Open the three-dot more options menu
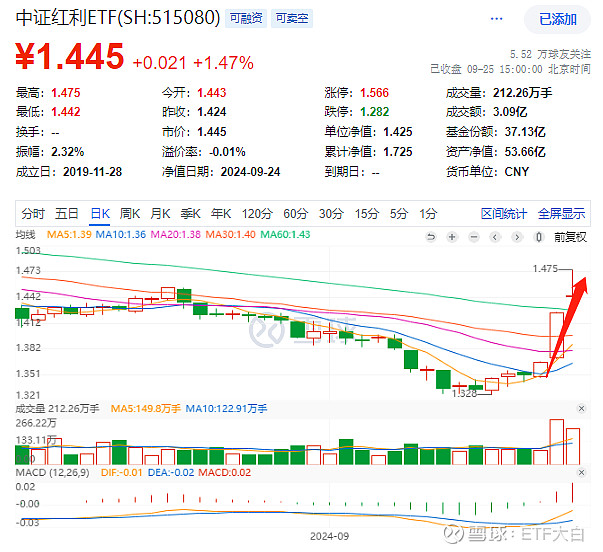603x552 pixels. 496,19
